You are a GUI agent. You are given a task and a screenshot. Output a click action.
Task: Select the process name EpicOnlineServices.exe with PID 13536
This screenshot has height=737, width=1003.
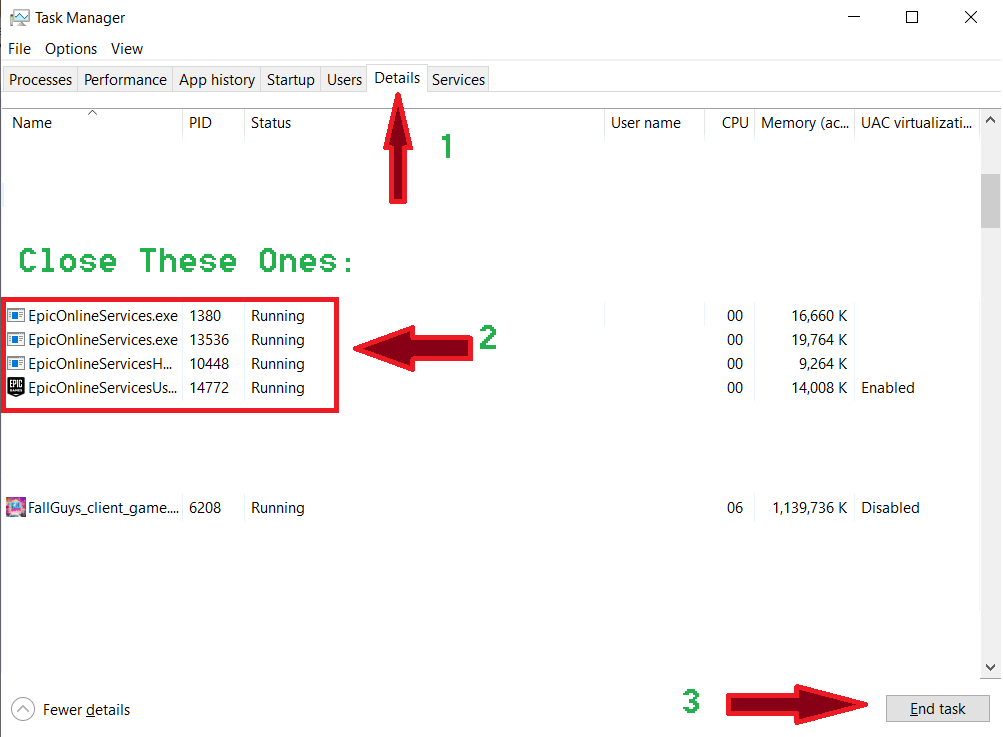pyautogui.click(x=103, y=340)
